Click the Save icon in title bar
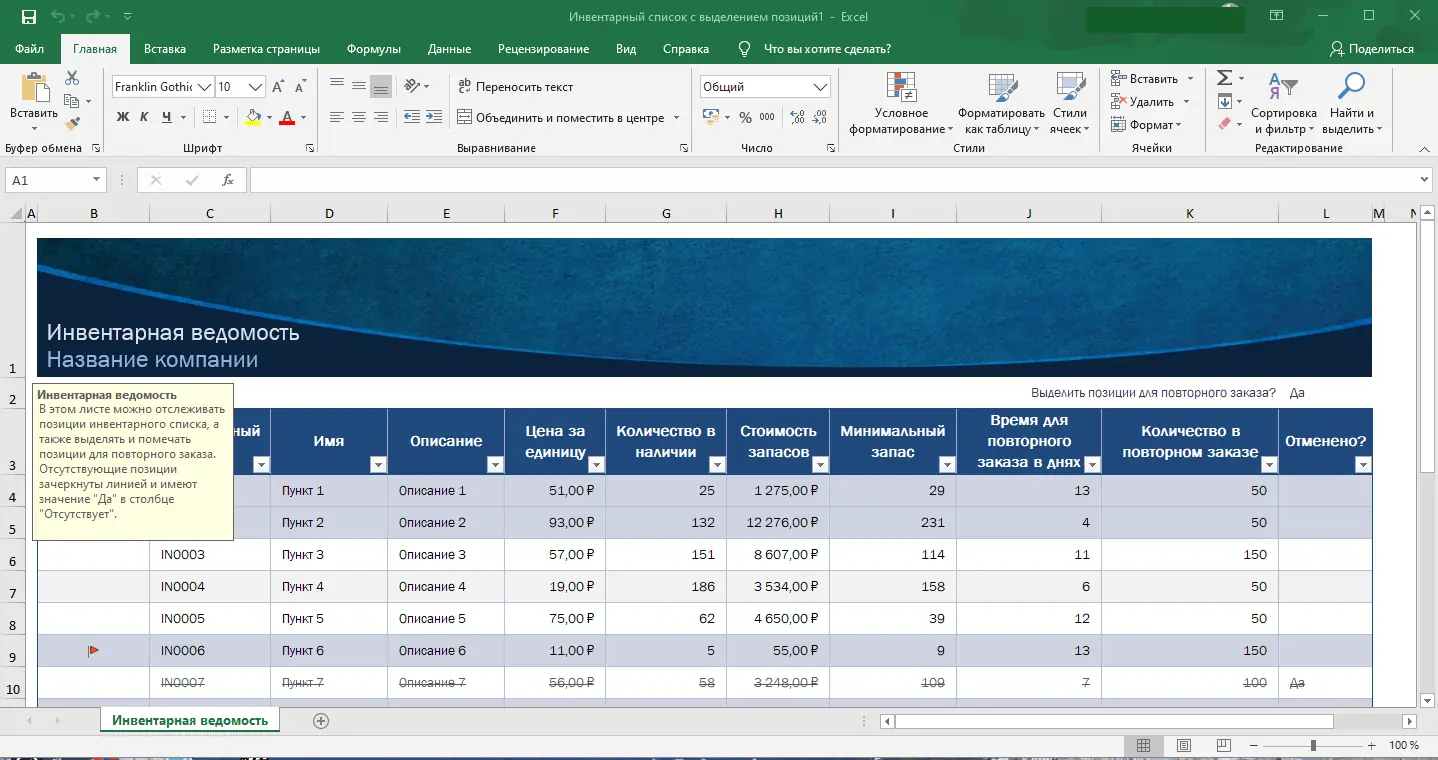1438x760 pixels. click(28, 17)
